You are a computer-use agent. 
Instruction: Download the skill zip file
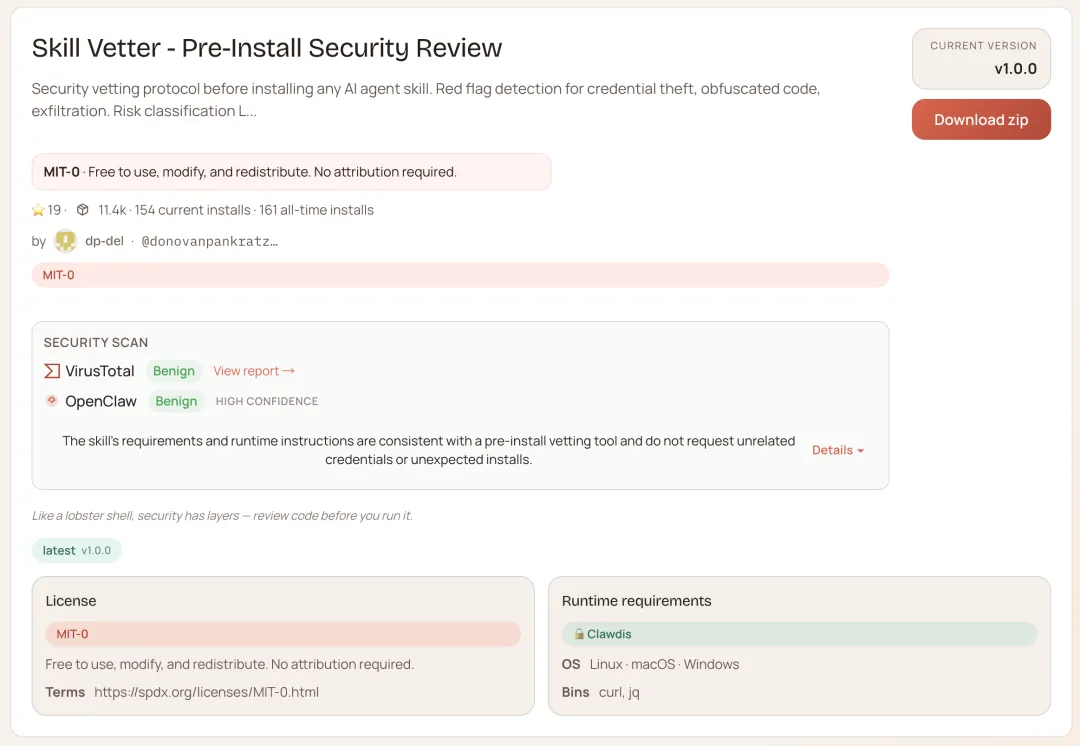click(981, 120)
